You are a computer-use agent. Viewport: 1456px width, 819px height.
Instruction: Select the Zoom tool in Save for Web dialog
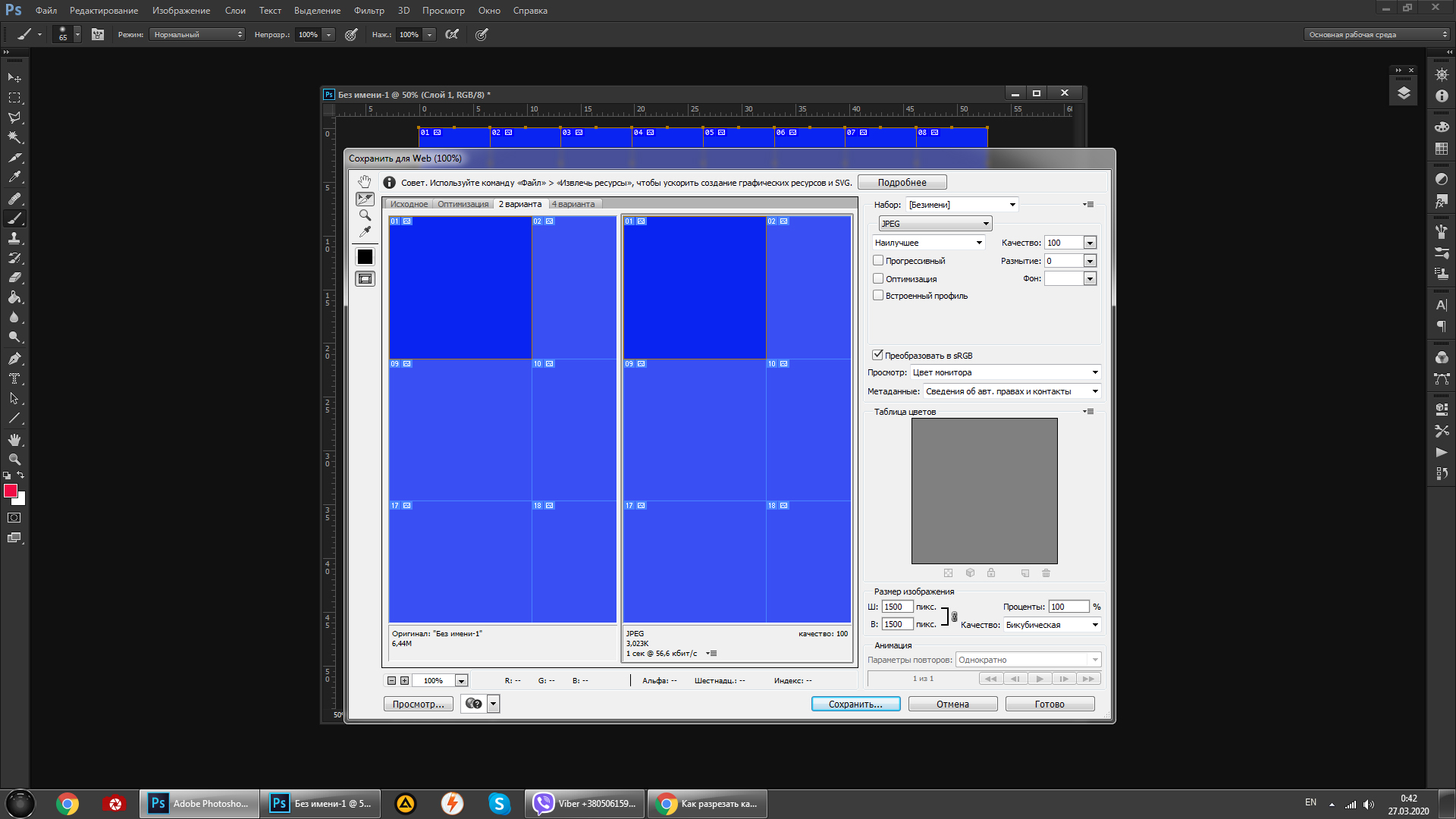365,215
